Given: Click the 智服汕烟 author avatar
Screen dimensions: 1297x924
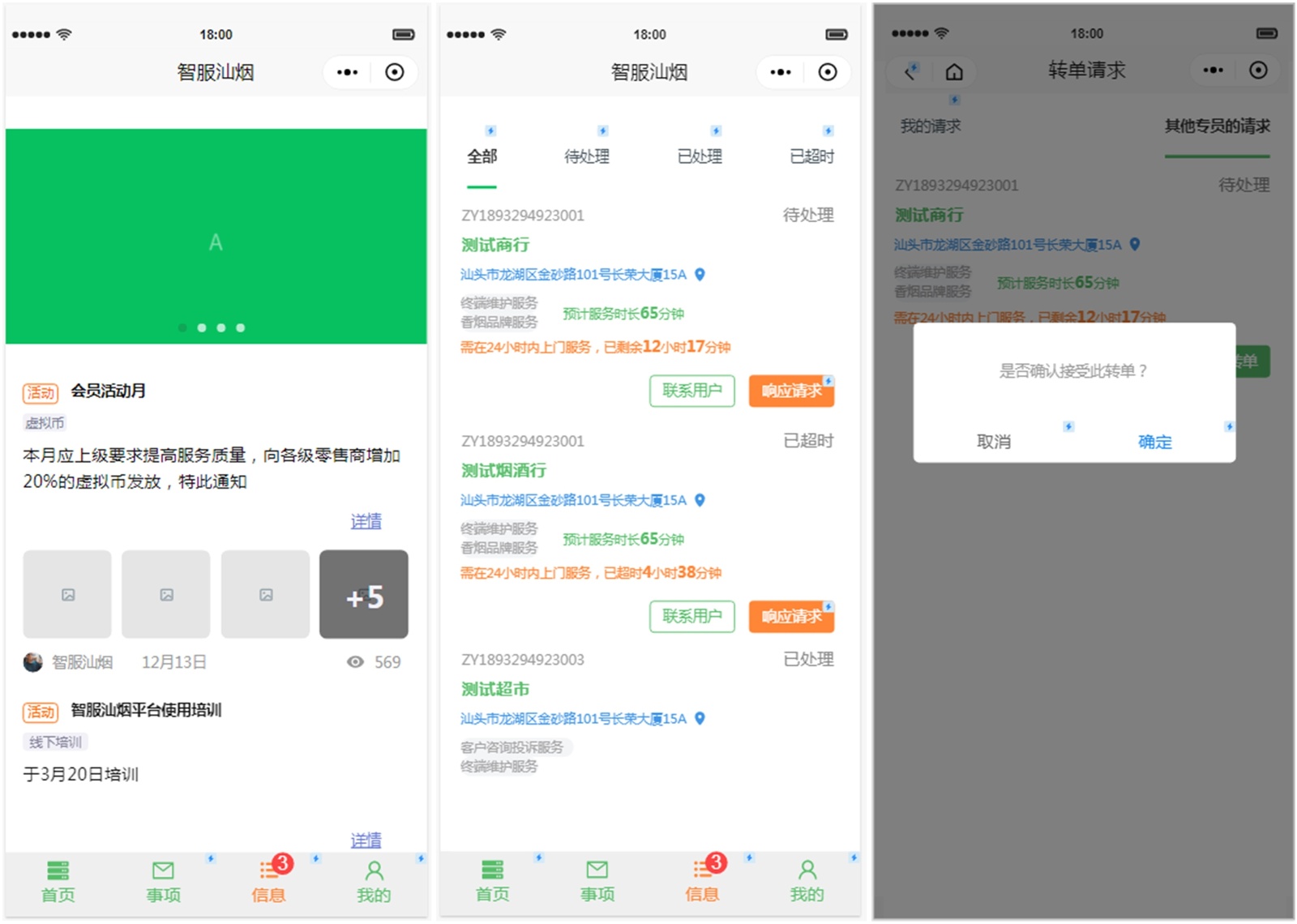Looking at the screenshot, I should [32, 662].
